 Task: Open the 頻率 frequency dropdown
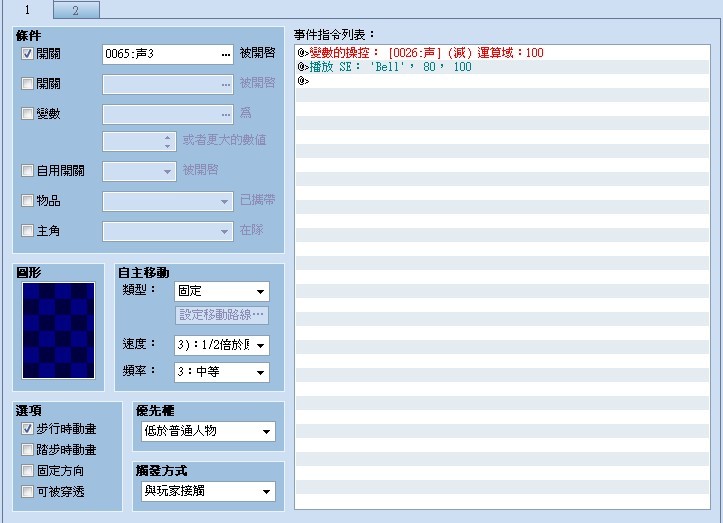point(222,372)
